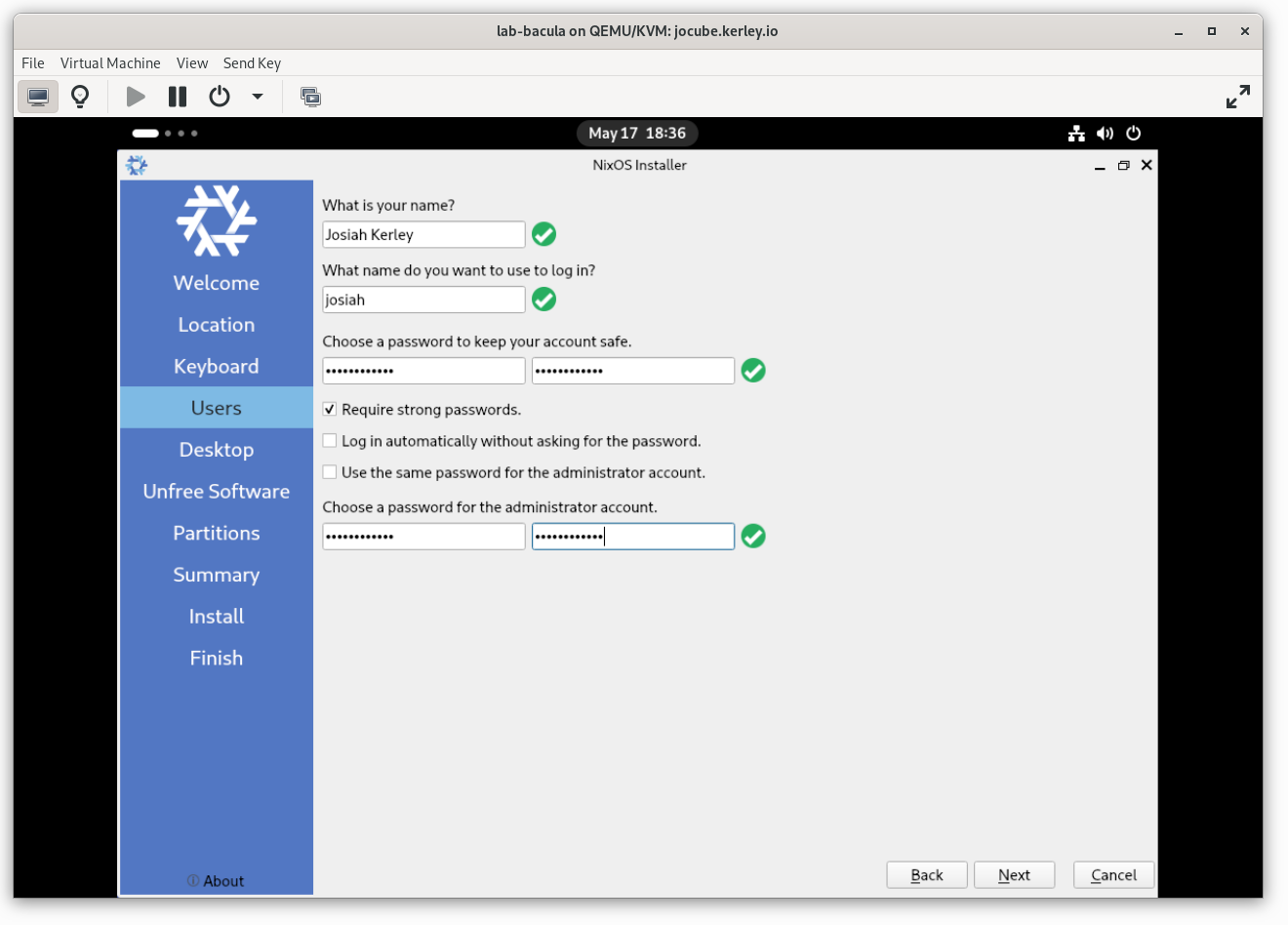
Task: Select the Welcome step in sidebar
Action: (x=217, y=283)
